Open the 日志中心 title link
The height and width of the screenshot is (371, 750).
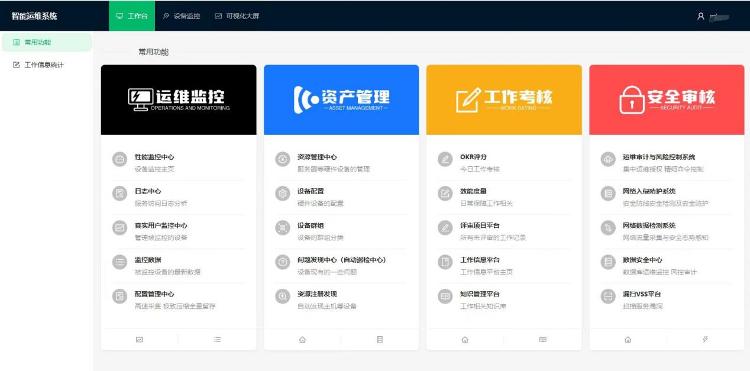click(x=148, y=191)
